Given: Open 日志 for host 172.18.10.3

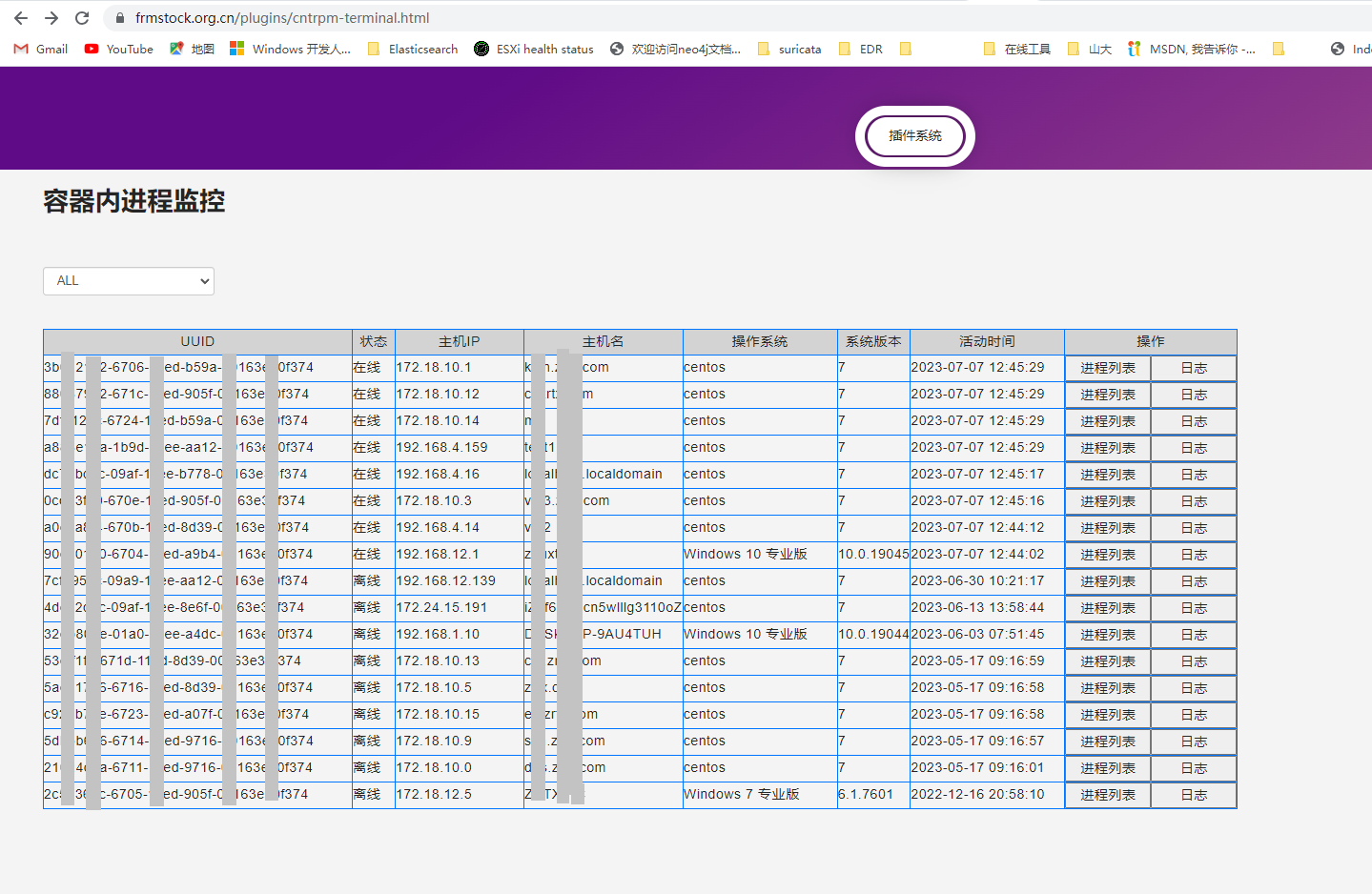Looking at the screenshot, I should coord(1194,501).
